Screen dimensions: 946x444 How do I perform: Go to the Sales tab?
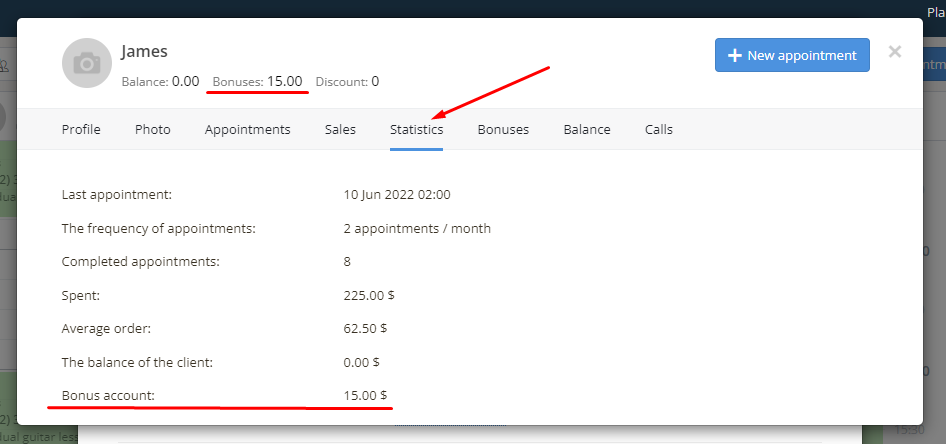click(x=340, y=129)
